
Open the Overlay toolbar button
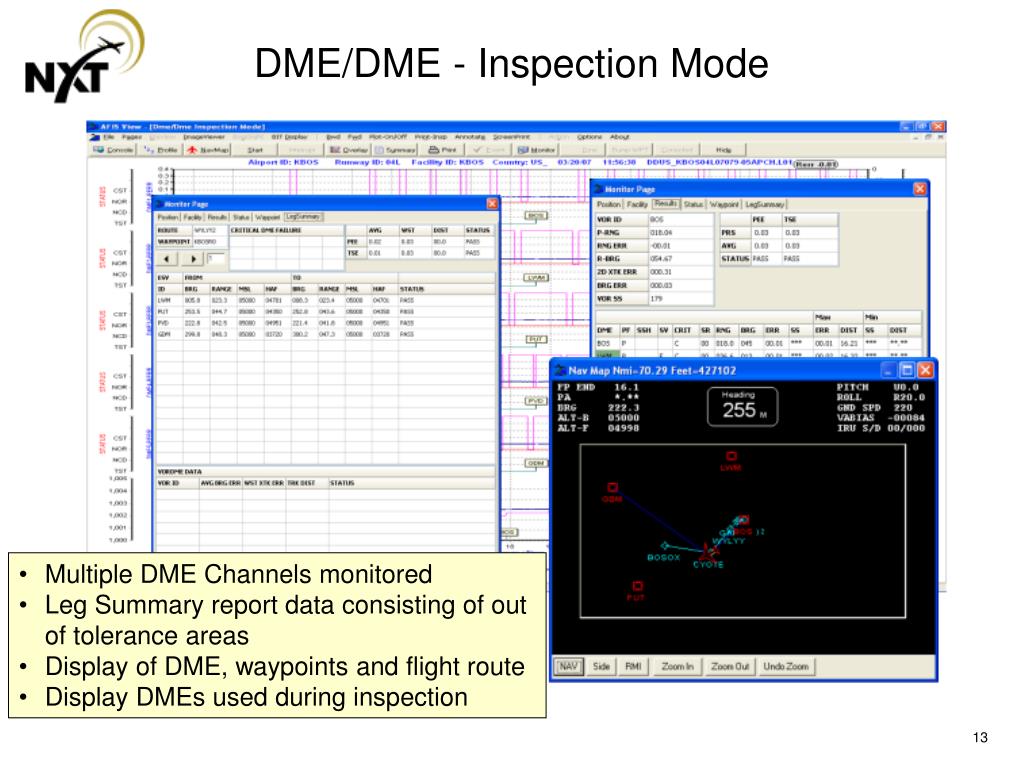point(349,150)
